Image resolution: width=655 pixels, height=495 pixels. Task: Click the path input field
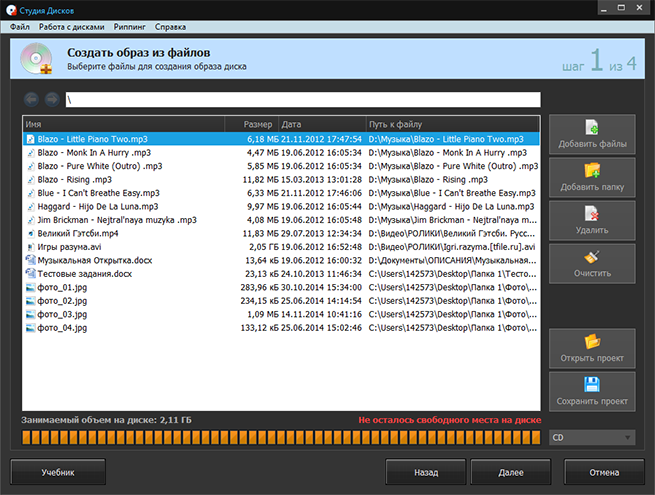300,100
